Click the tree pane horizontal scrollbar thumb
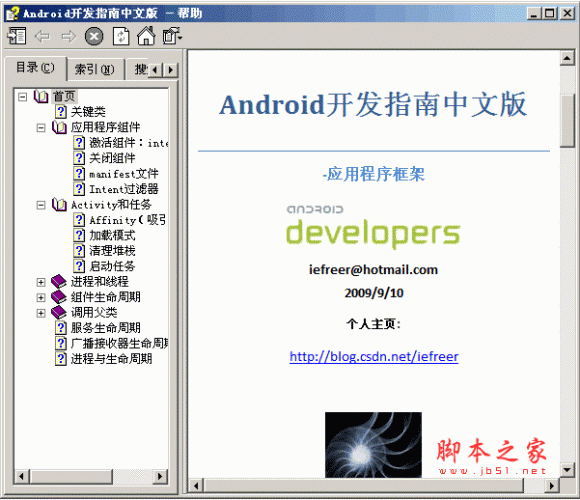 [71, 476]
